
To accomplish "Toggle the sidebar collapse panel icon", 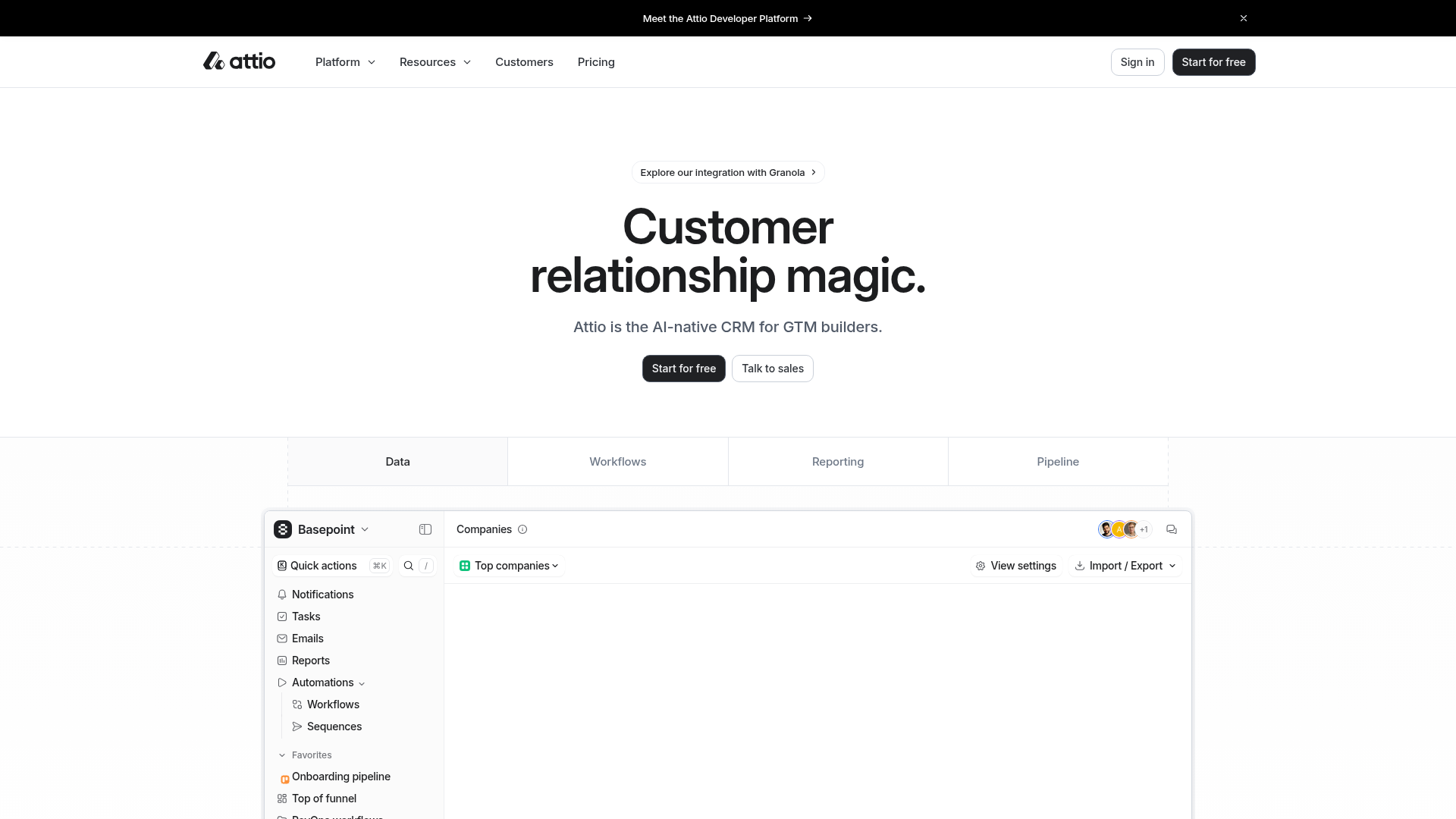I will pyautogui.click(x=425, y=529).
